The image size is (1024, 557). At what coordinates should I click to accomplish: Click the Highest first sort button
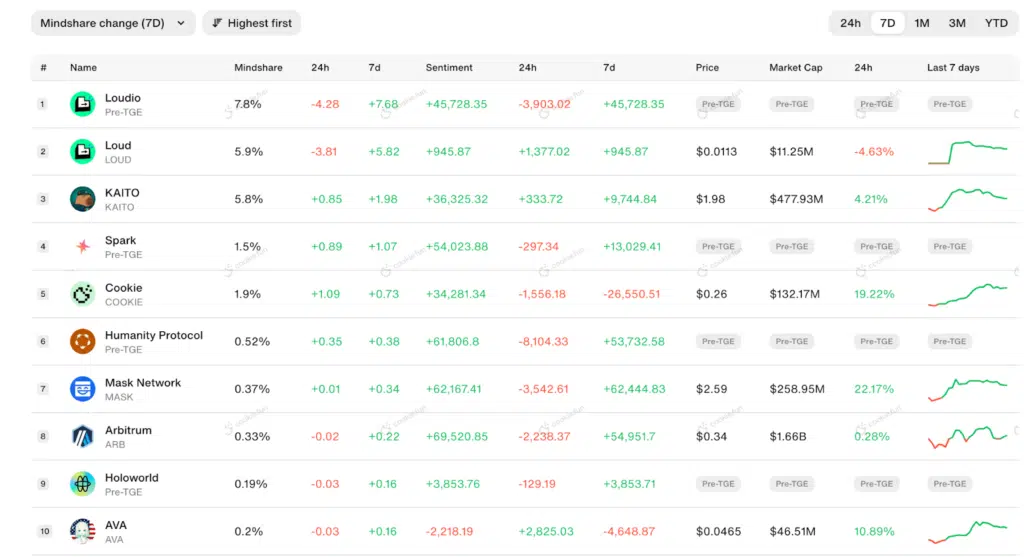click(251, 23)
